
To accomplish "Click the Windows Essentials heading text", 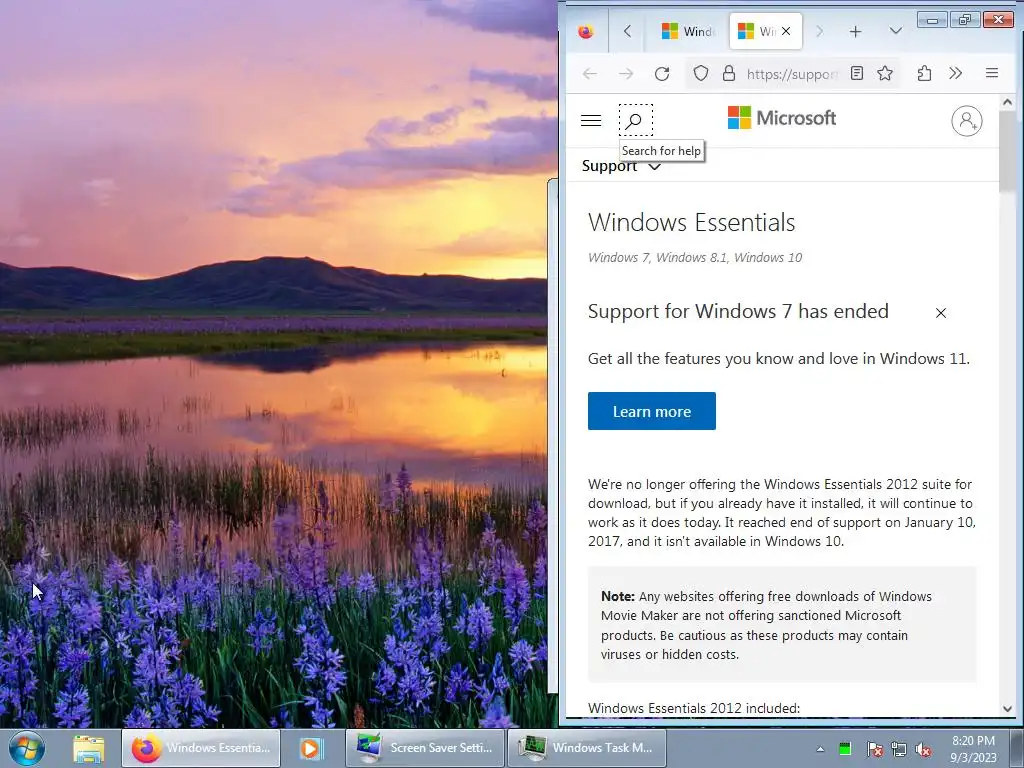I will (692, 223).
